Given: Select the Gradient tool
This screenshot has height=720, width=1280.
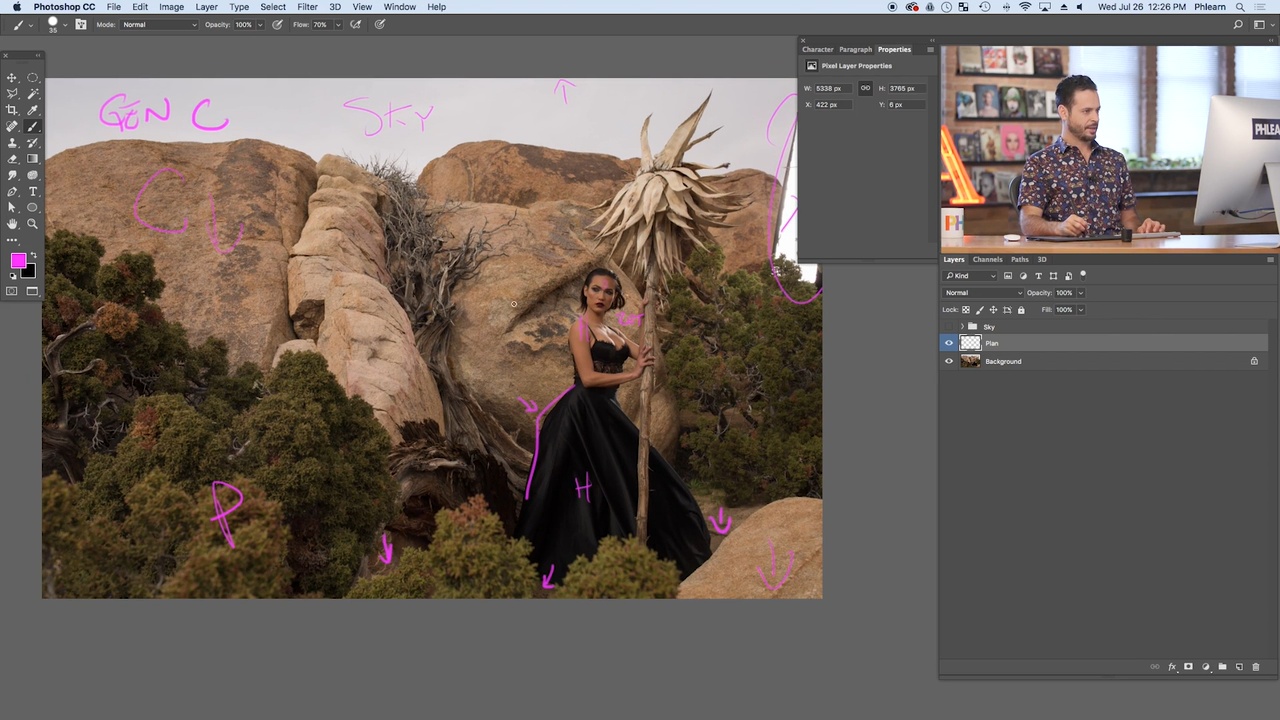Looking at the screenshot, I should (x=32, y=158).
